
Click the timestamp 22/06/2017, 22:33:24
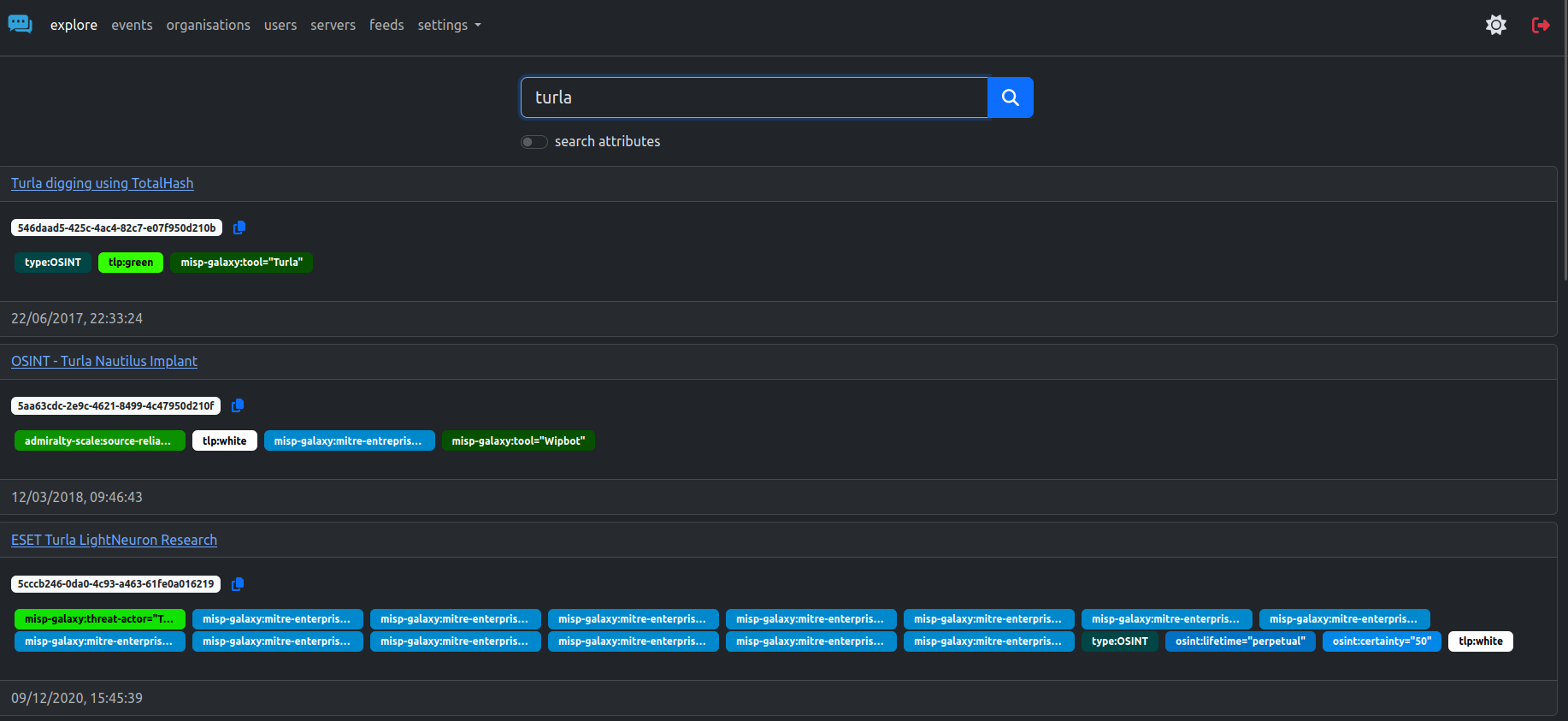coord(77,318)
